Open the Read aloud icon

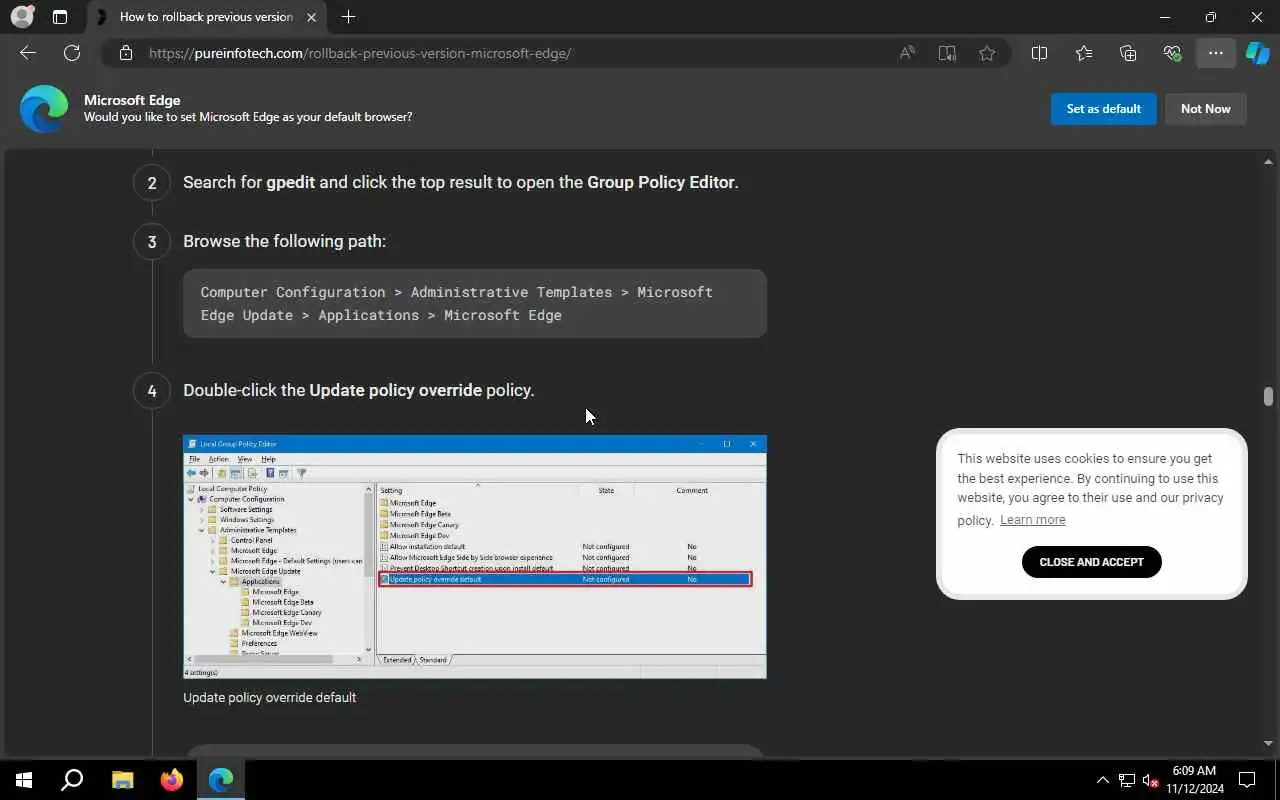(907, 53)
